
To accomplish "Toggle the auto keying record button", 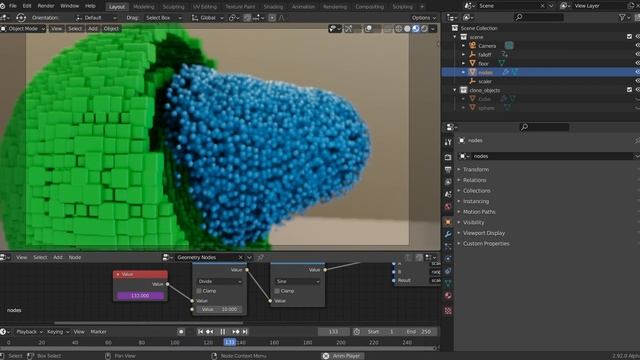I will (181, 332).
